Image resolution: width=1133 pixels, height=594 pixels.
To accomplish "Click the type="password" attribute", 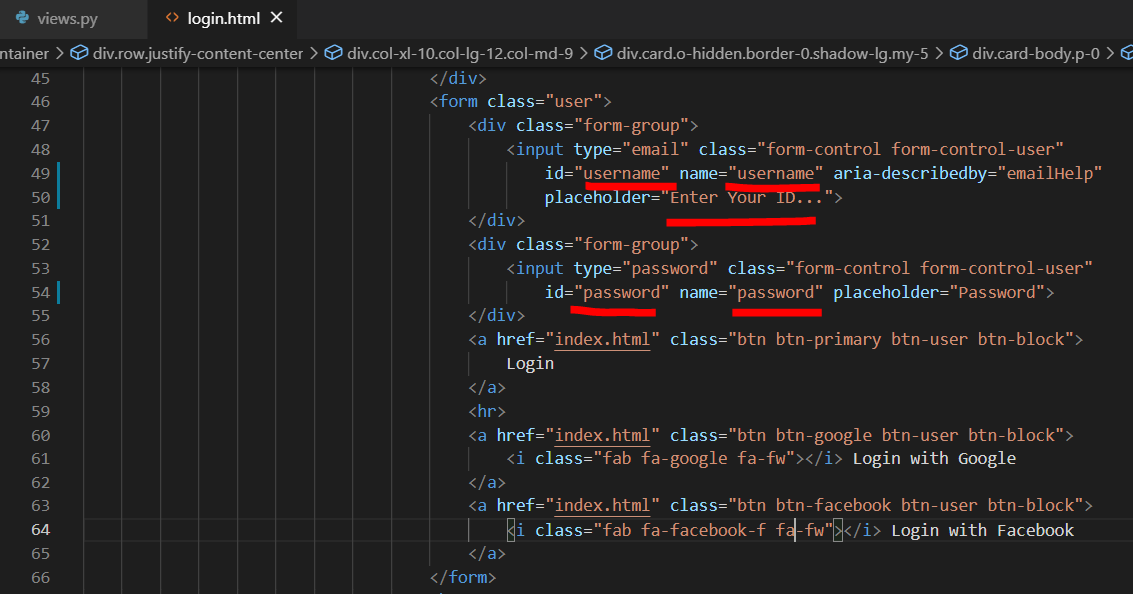I will coord(645,269).
